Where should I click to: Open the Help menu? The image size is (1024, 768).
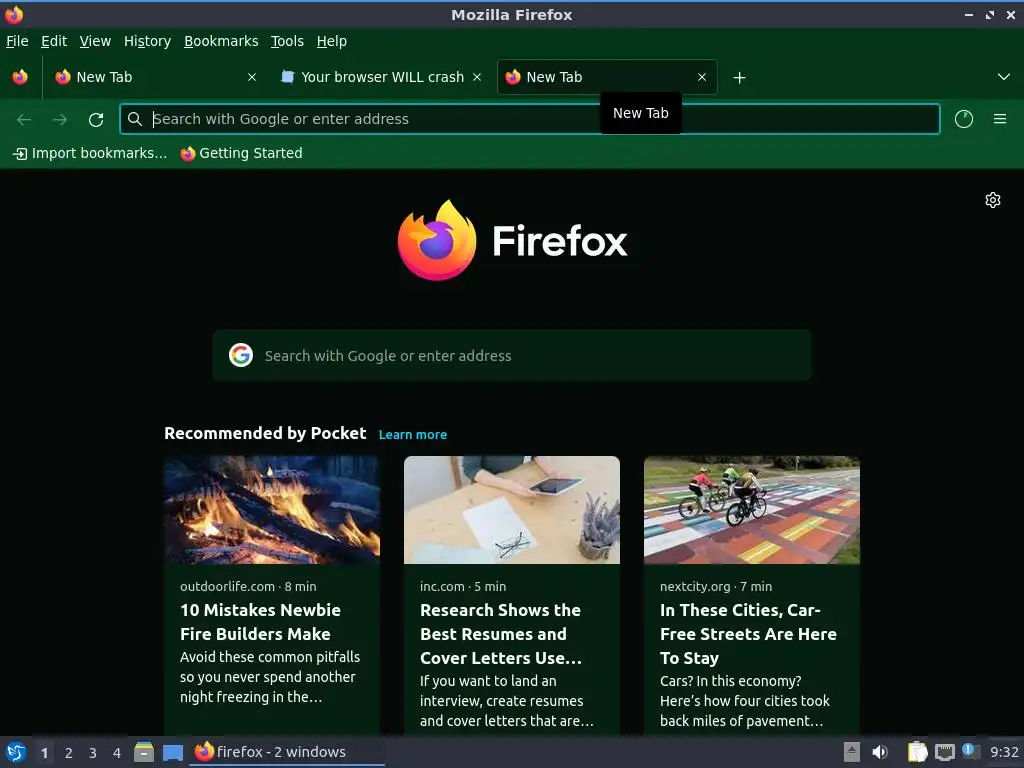tap(332, 41)
